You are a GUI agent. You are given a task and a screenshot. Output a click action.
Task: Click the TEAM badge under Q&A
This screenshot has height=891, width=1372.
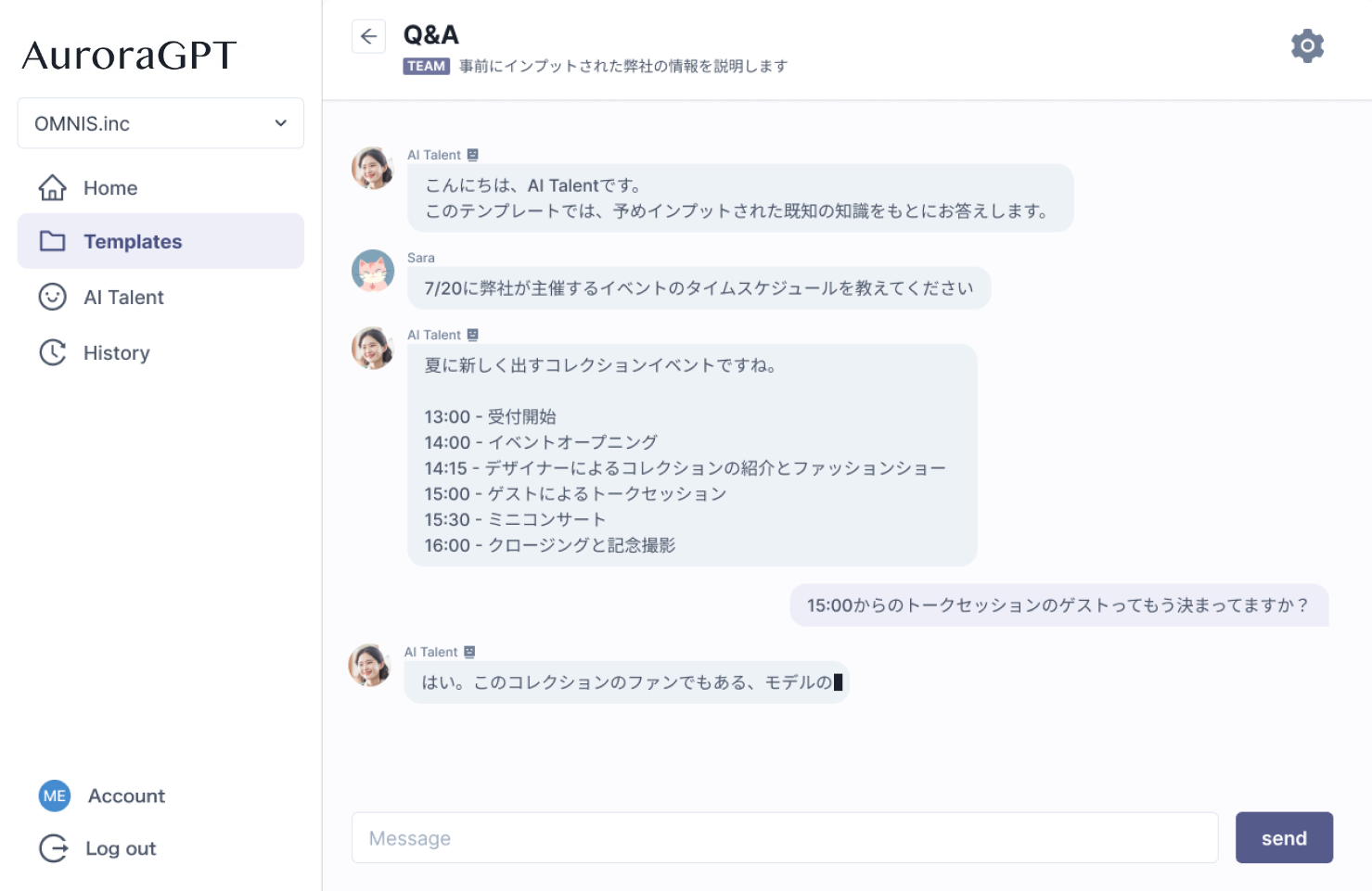pos(426,67)
